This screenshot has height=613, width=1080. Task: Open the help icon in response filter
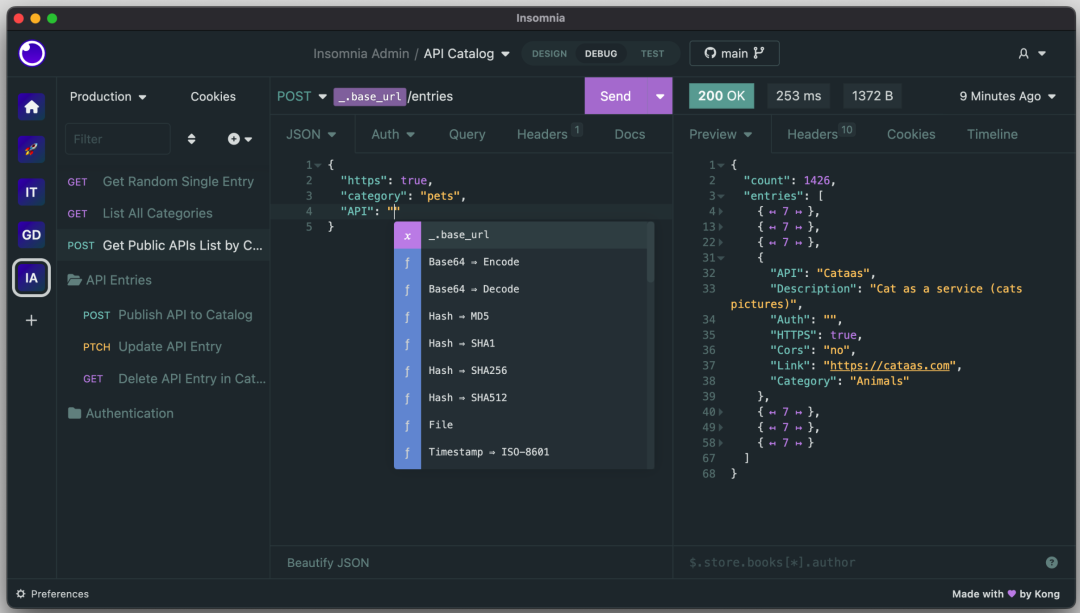tap(1051, 562)
